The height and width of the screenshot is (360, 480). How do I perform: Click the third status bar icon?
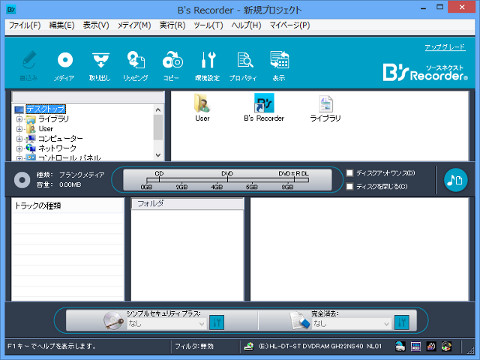pyautogui.click(x=431, y=347)
